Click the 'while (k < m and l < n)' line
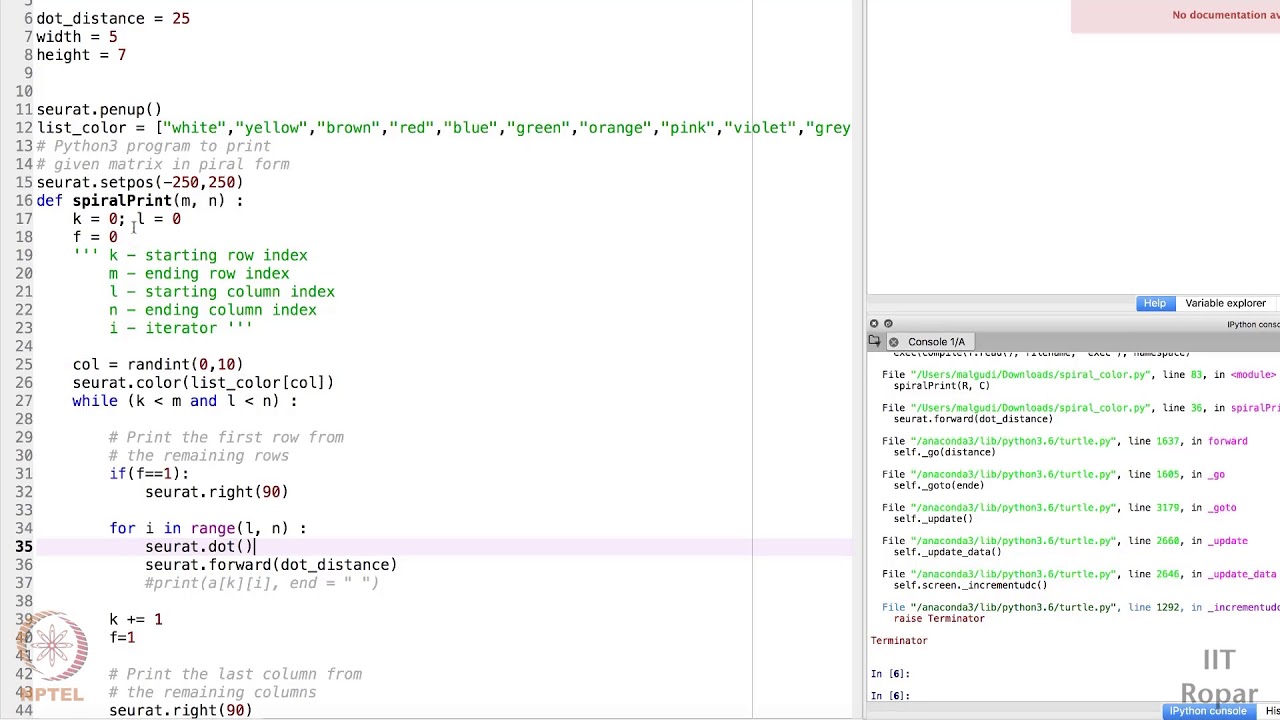 tap(185, 401)
